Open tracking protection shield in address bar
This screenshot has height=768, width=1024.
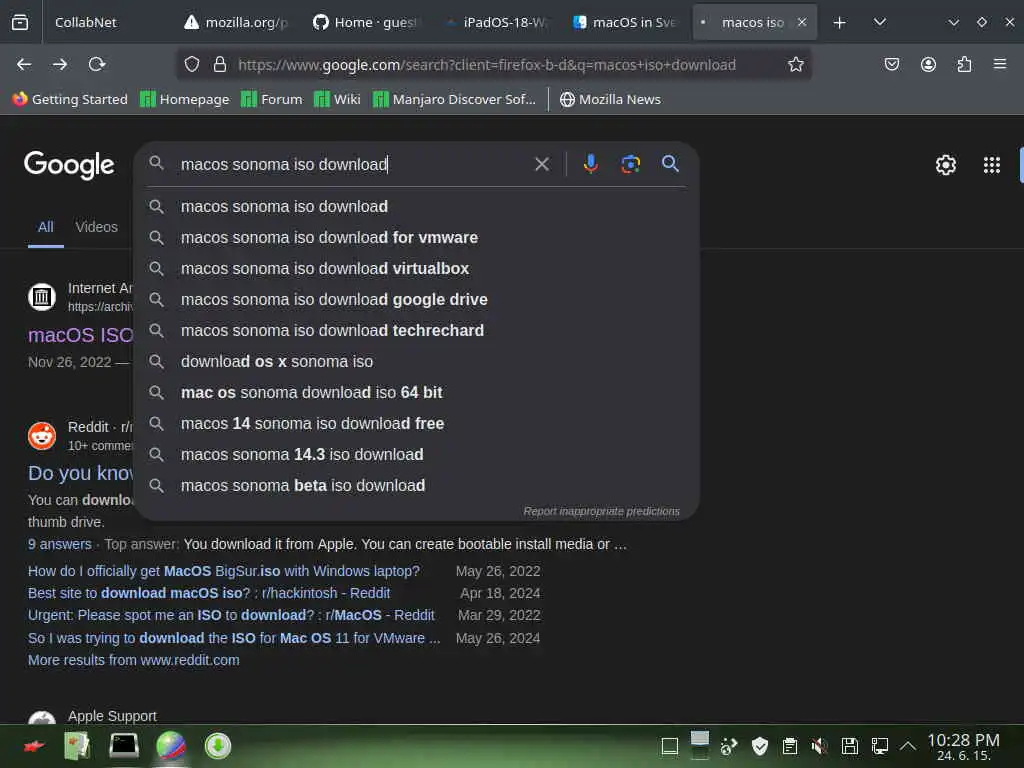[x=191, y=64]
